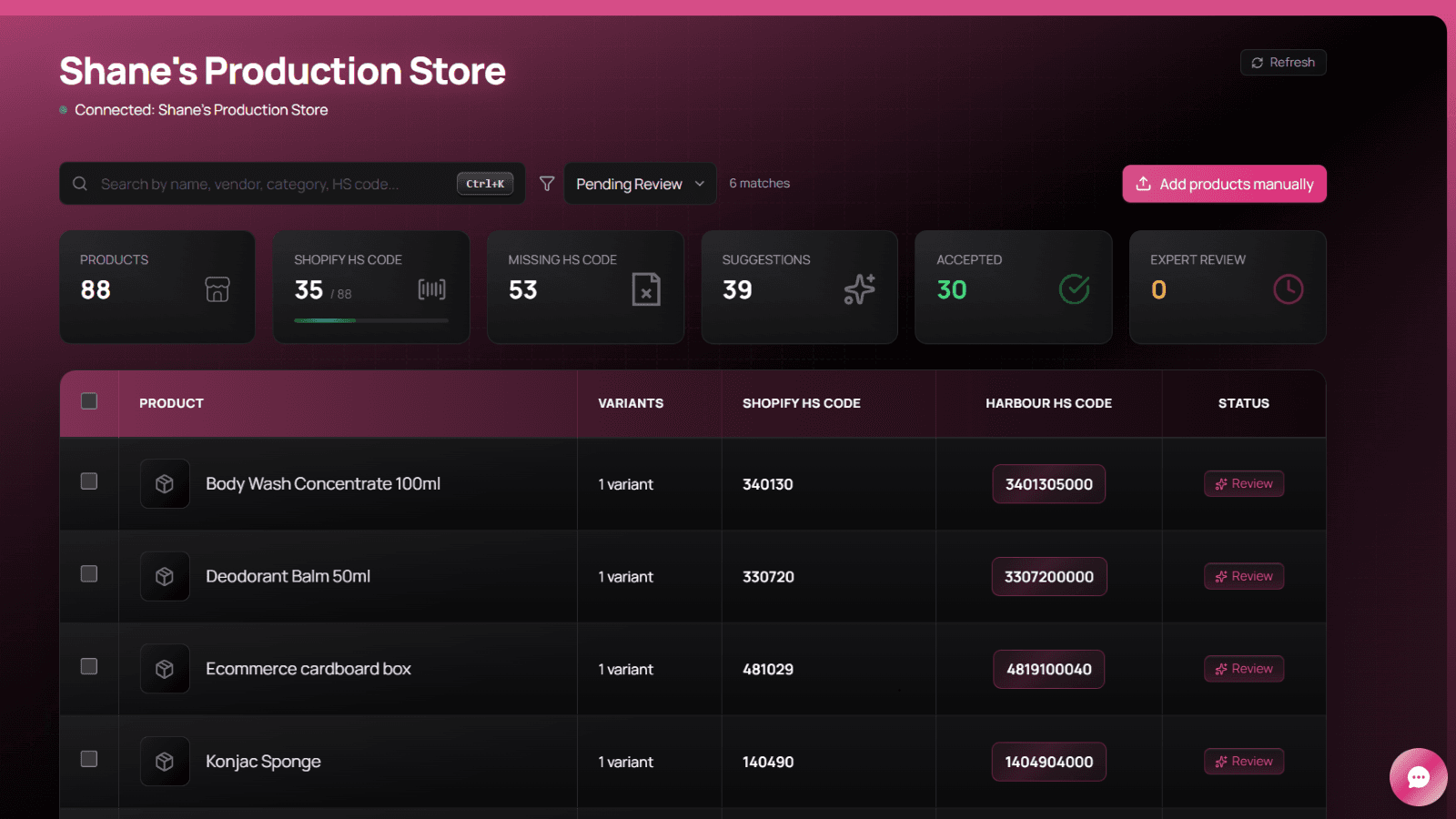Check the Ecommerce cardboard box row
The image size is (1456, 819).
(x=89, y=667)
